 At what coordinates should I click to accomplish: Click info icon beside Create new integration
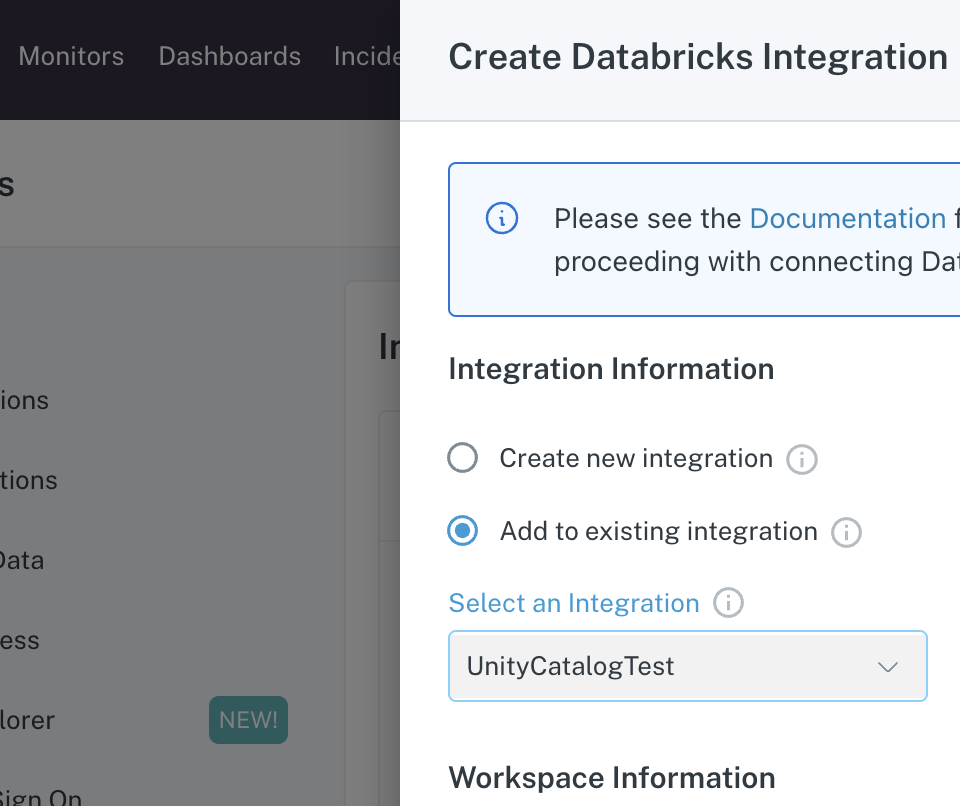pyautogui.click(x=802, y=459)
